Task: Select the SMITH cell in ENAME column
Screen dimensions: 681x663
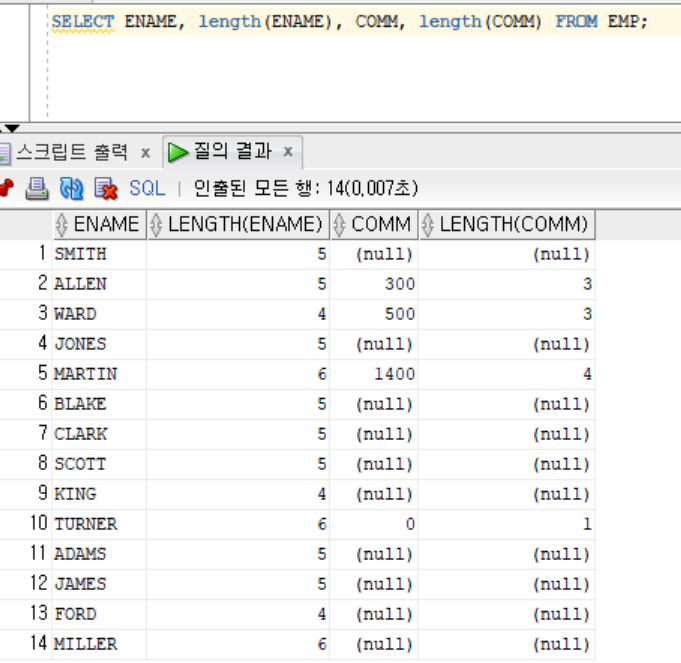Action: point(80,254)
